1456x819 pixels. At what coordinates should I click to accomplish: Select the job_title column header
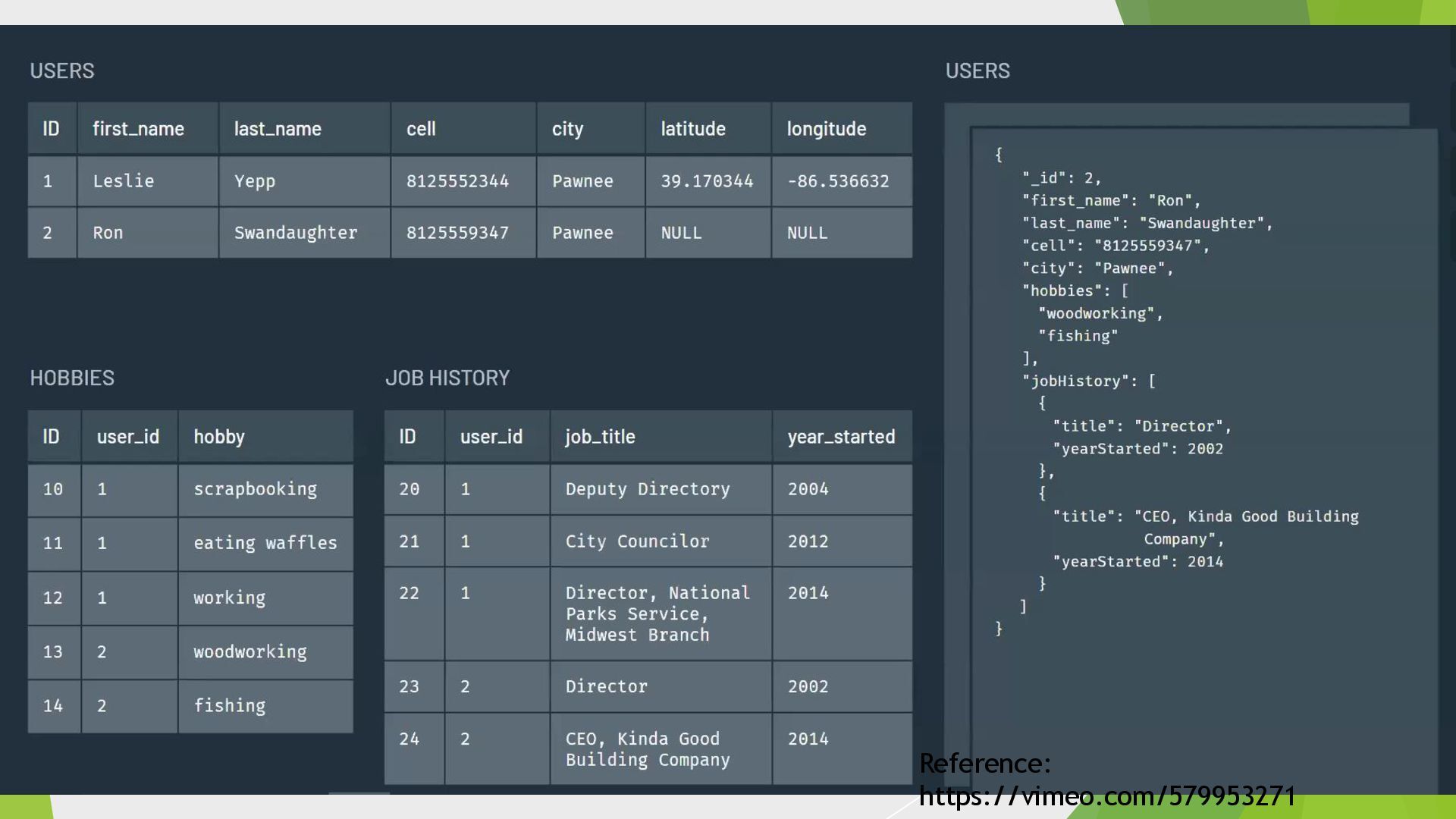(661, 437)
